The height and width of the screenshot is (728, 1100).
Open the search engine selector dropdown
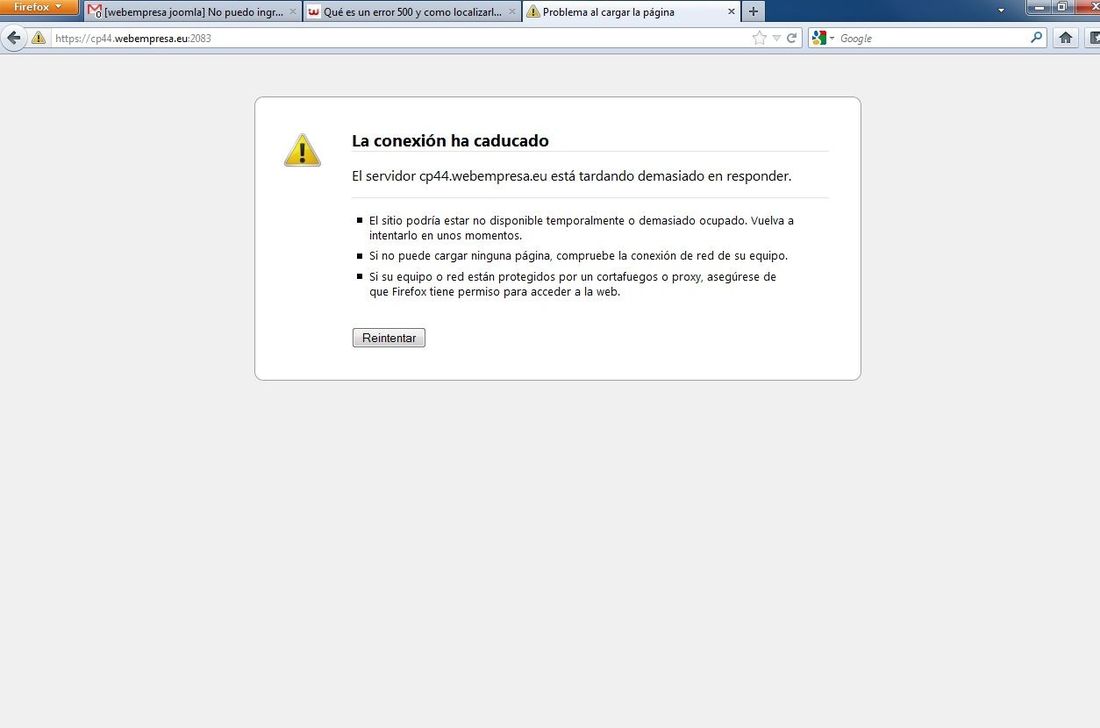822,38
